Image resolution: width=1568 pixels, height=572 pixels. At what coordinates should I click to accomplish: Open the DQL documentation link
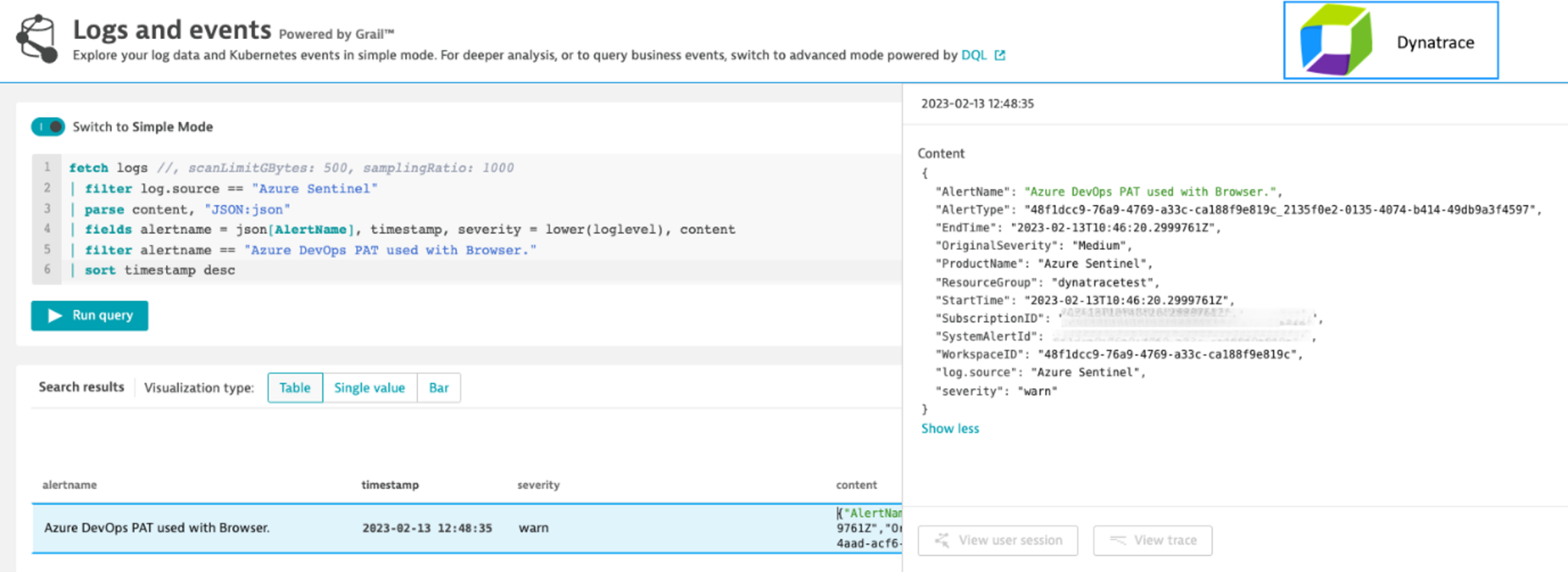973,55
